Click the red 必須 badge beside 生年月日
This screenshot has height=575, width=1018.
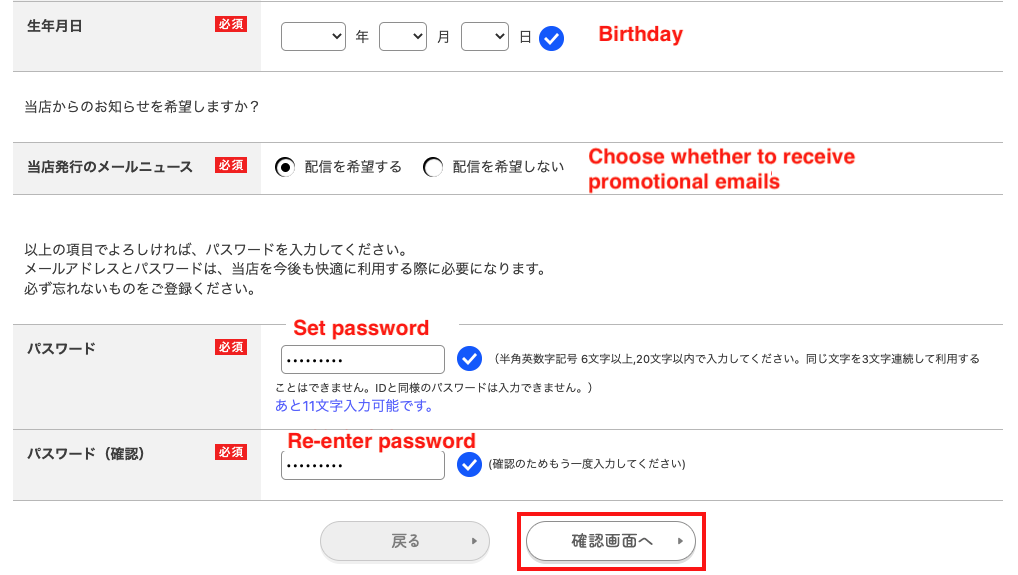[230, 25]
